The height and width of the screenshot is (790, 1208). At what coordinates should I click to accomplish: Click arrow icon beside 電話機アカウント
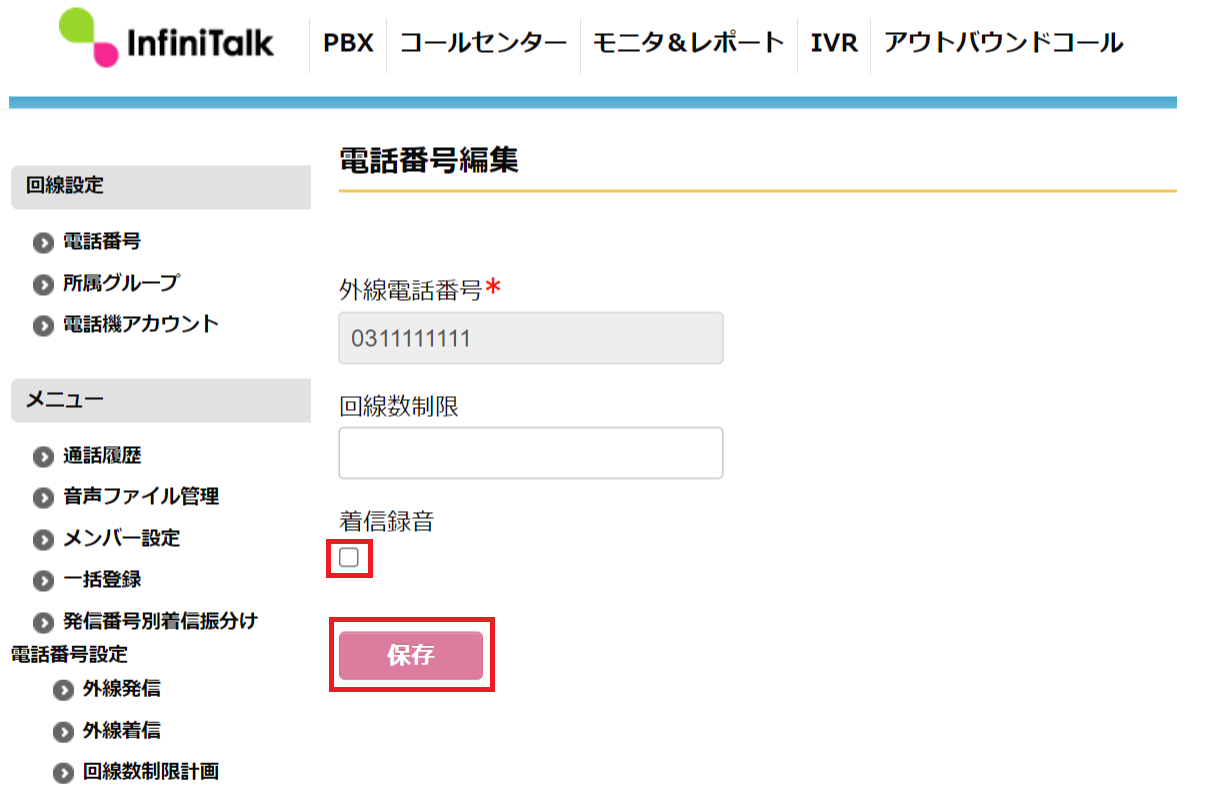(x=43, y=326)
